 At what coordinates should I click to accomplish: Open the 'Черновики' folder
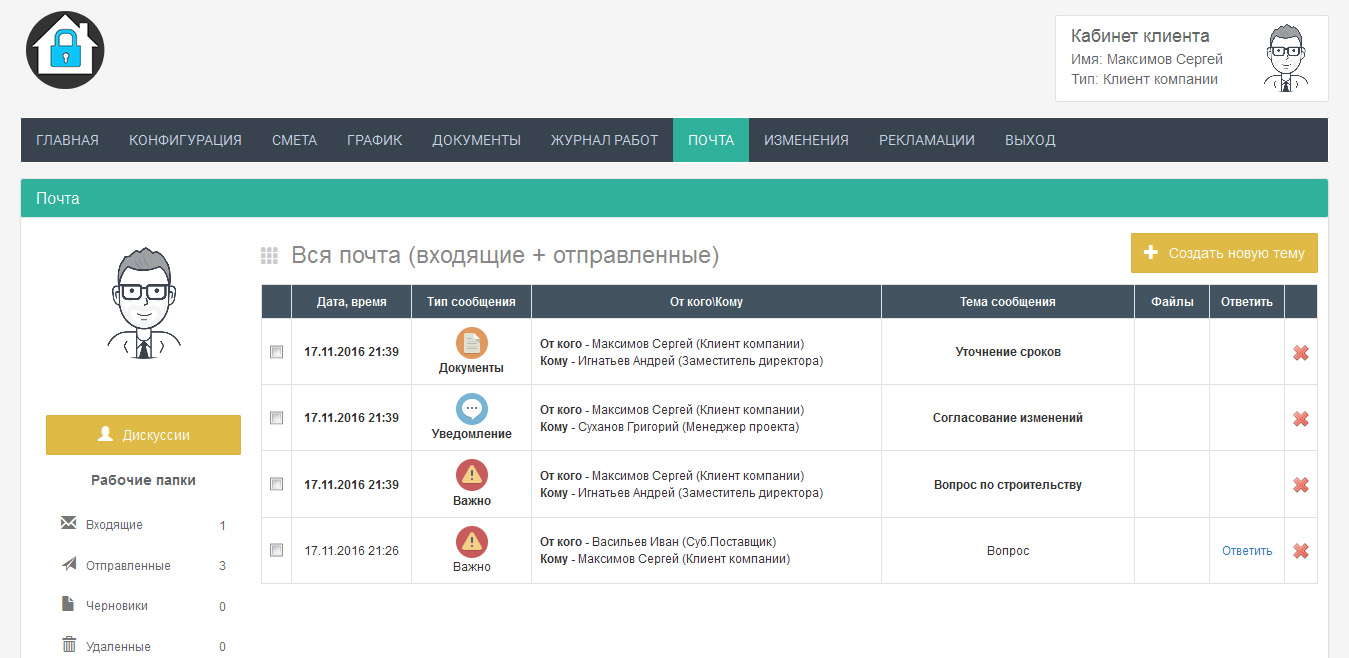pos(119,606)
